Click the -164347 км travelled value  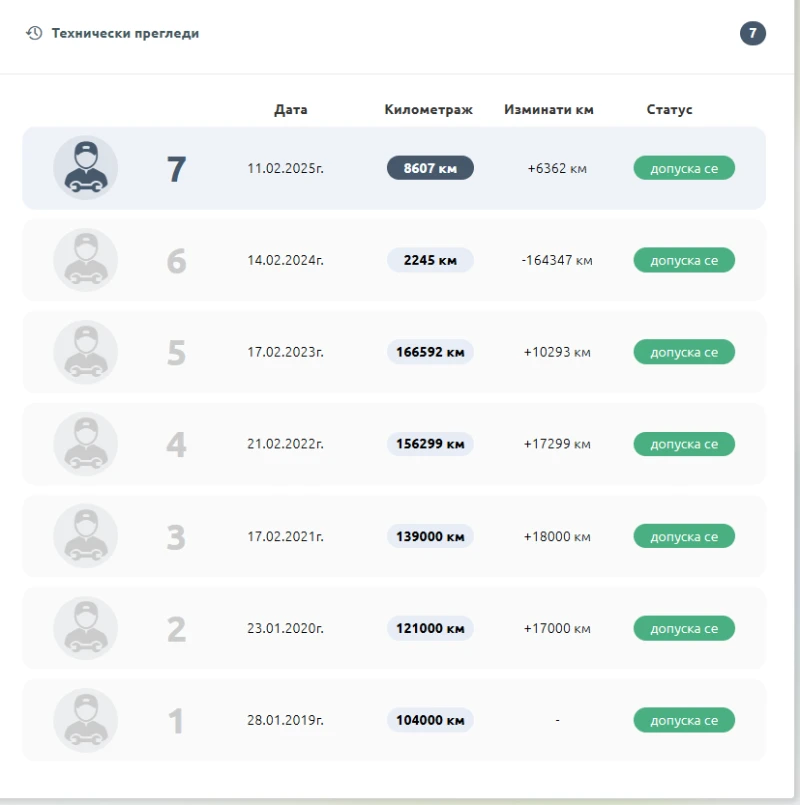point(557,260)
